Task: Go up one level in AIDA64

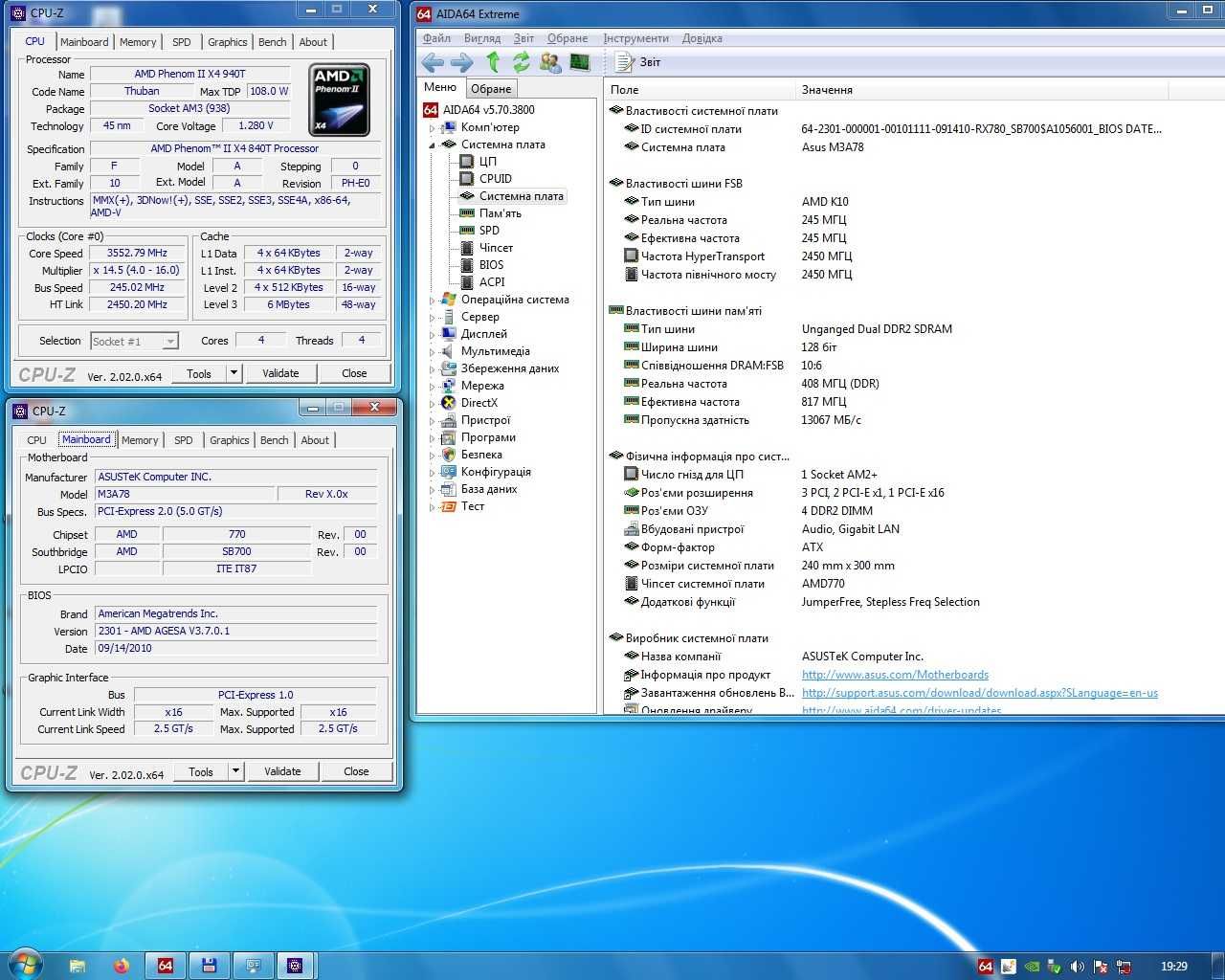Action: coord(492,62)
